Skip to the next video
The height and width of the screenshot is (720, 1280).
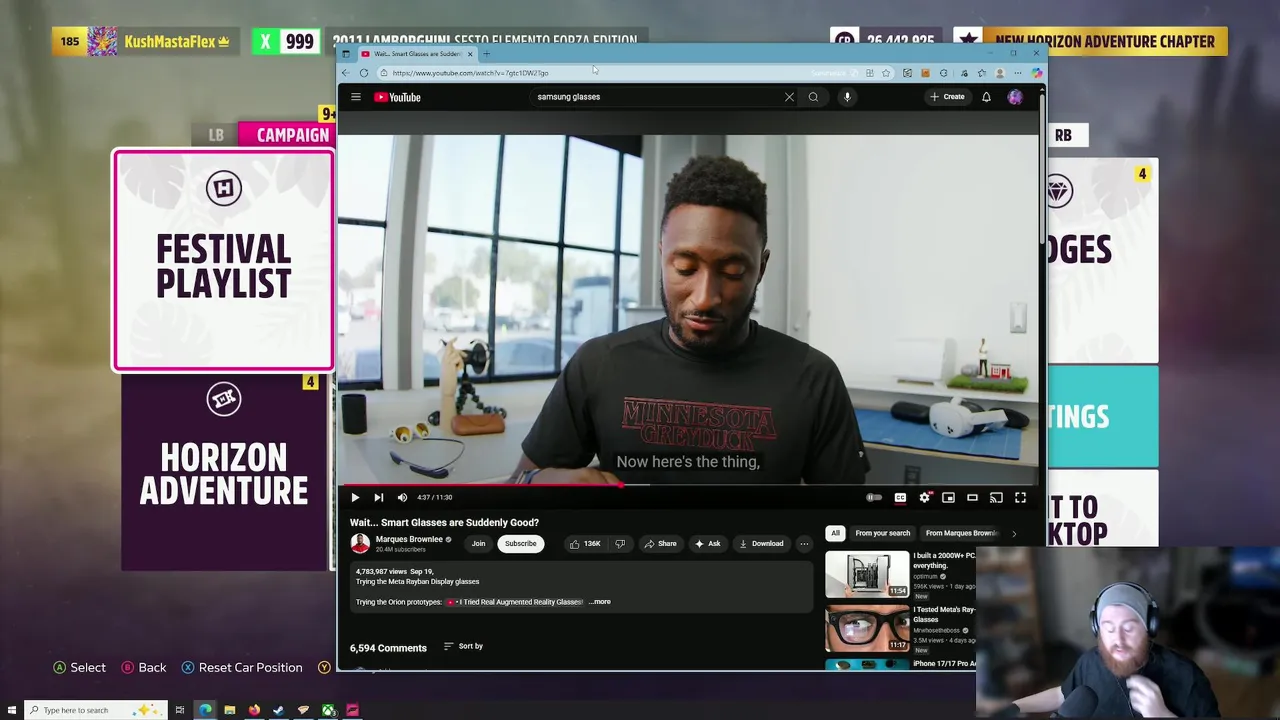(x=378, y=497)
